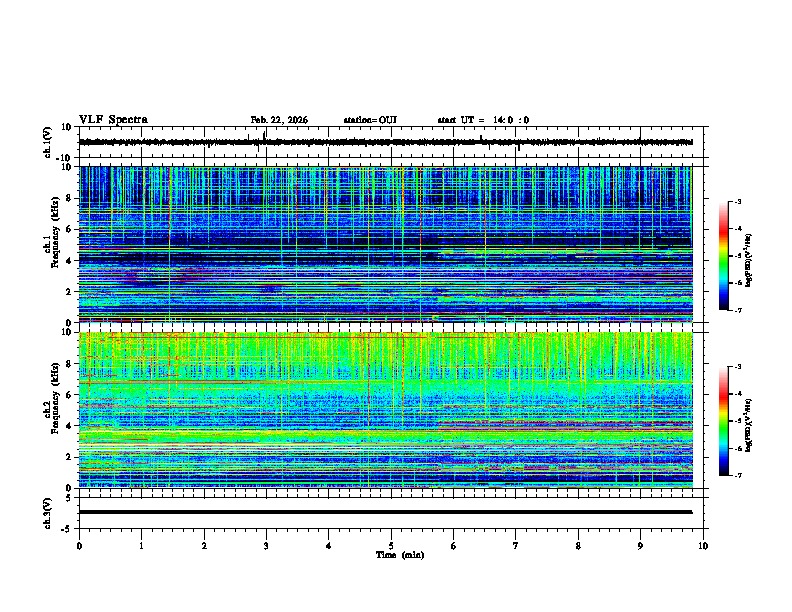This screenshot has width=792, height=612.
Task: Click the time axis tick label "1"
Action: 141,546
